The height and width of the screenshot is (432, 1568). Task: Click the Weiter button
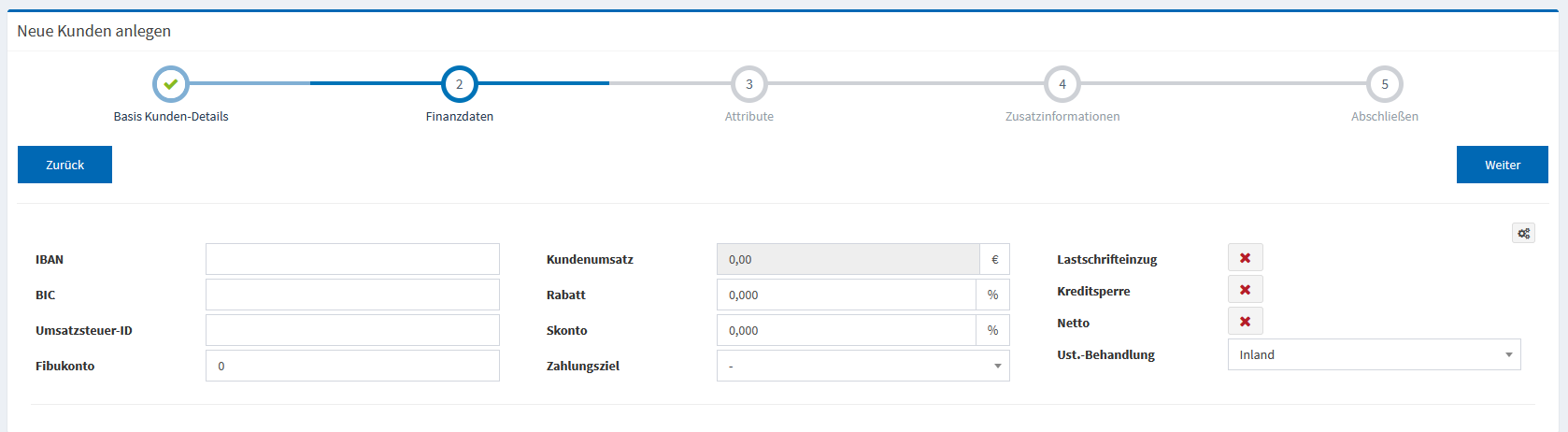(1502, 165)
